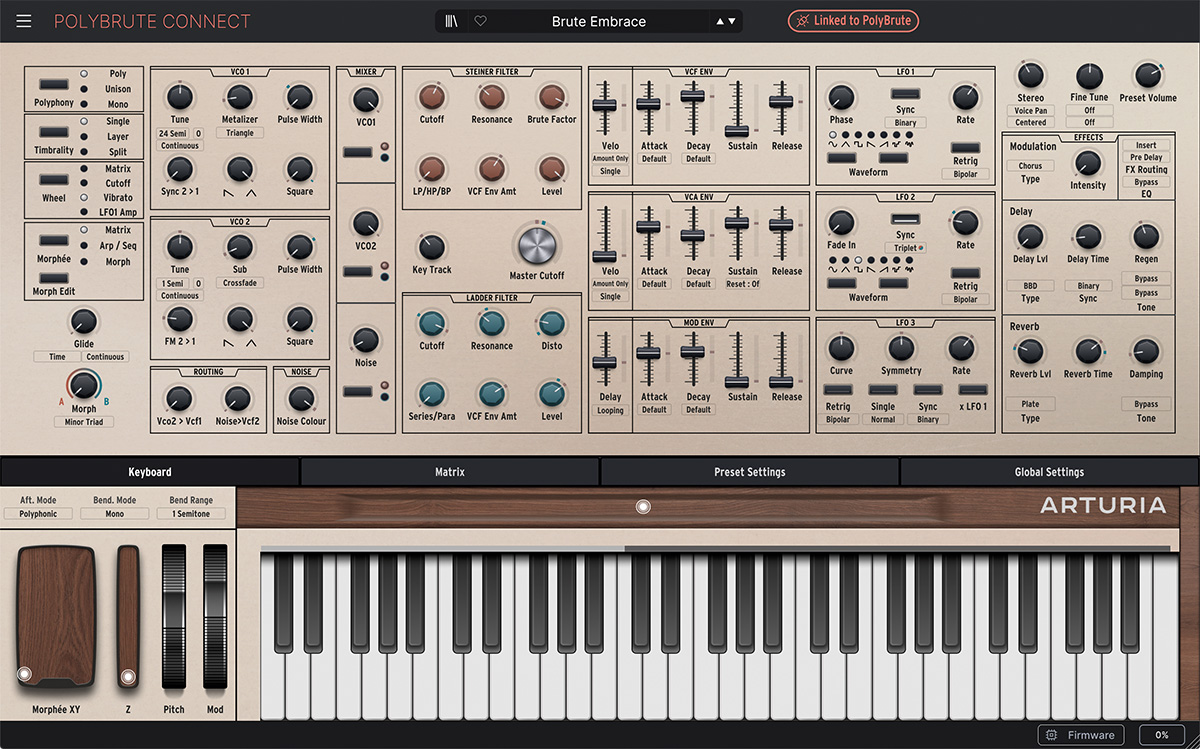Open the VCO 2 Sub 'Crossfade' dropdown
The image size is (1200, 749).
240,283
